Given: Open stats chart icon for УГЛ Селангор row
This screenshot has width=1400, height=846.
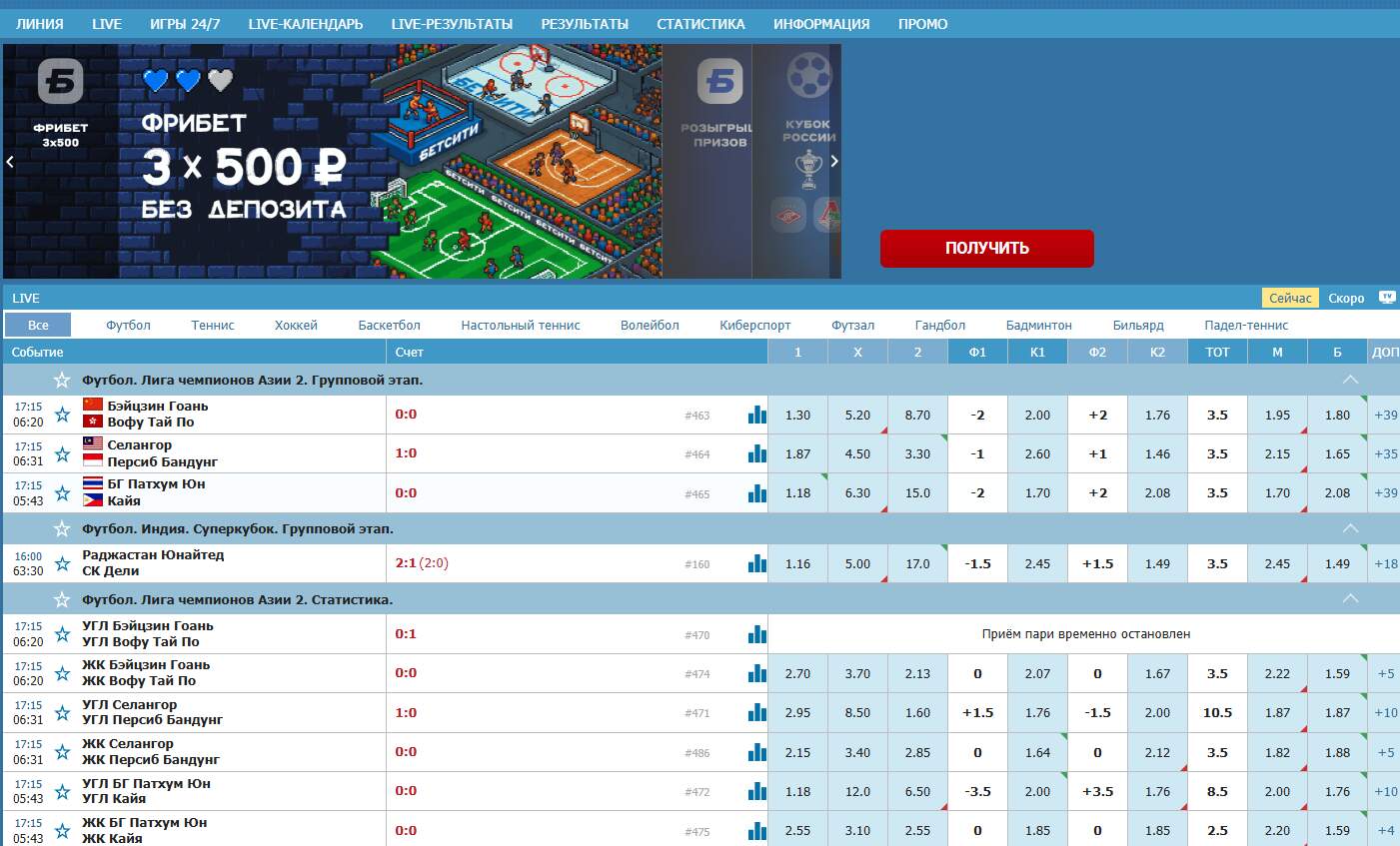Looking at the screenshot, I should (756, 712).
